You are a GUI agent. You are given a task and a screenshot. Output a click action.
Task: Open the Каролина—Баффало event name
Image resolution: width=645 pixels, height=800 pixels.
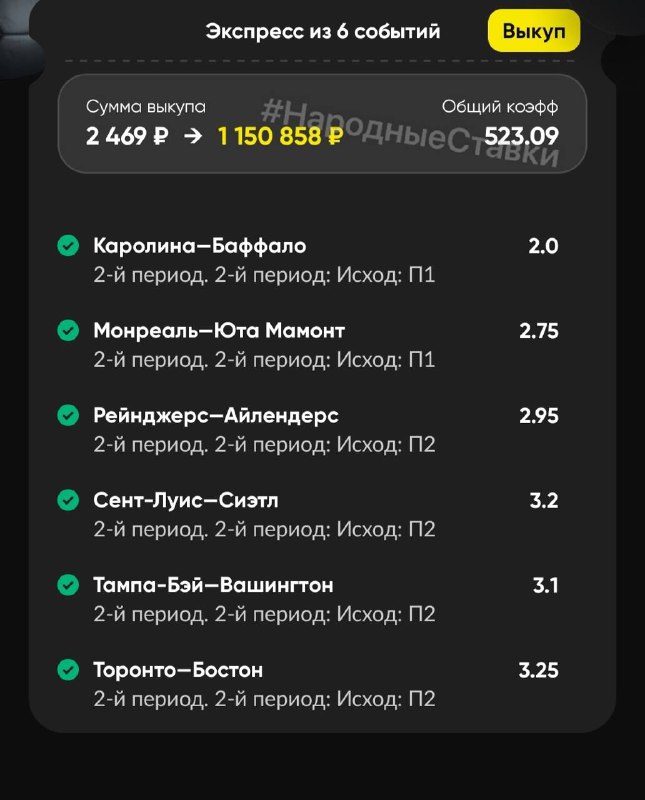point(199,246)
